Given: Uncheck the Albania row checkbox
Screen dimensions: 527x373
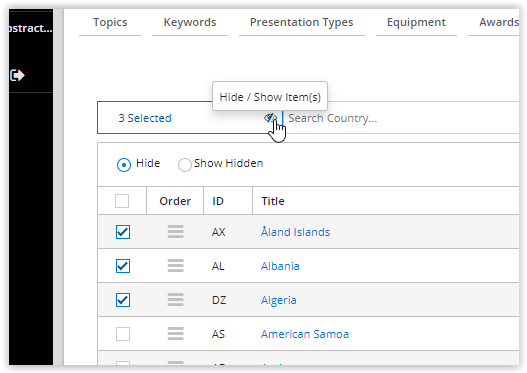Looking at the screenshot, I should tap(123, 266).
